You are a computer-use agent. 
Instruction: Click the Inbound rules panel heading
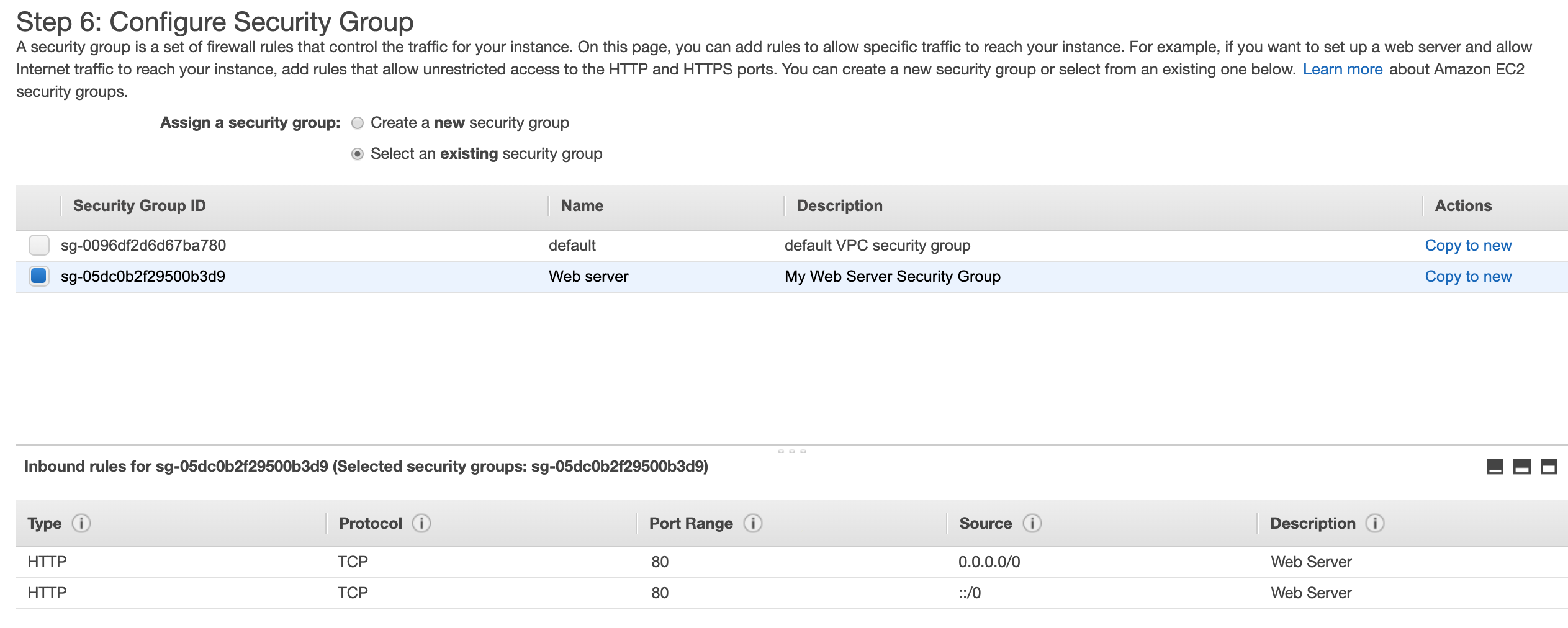(x=366, y=466)
